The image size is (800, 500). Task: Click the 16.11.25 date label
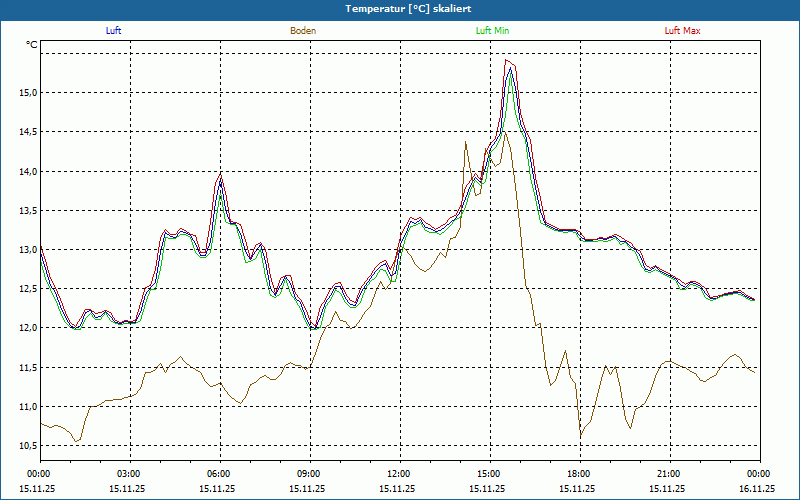(x=757, y=488)
